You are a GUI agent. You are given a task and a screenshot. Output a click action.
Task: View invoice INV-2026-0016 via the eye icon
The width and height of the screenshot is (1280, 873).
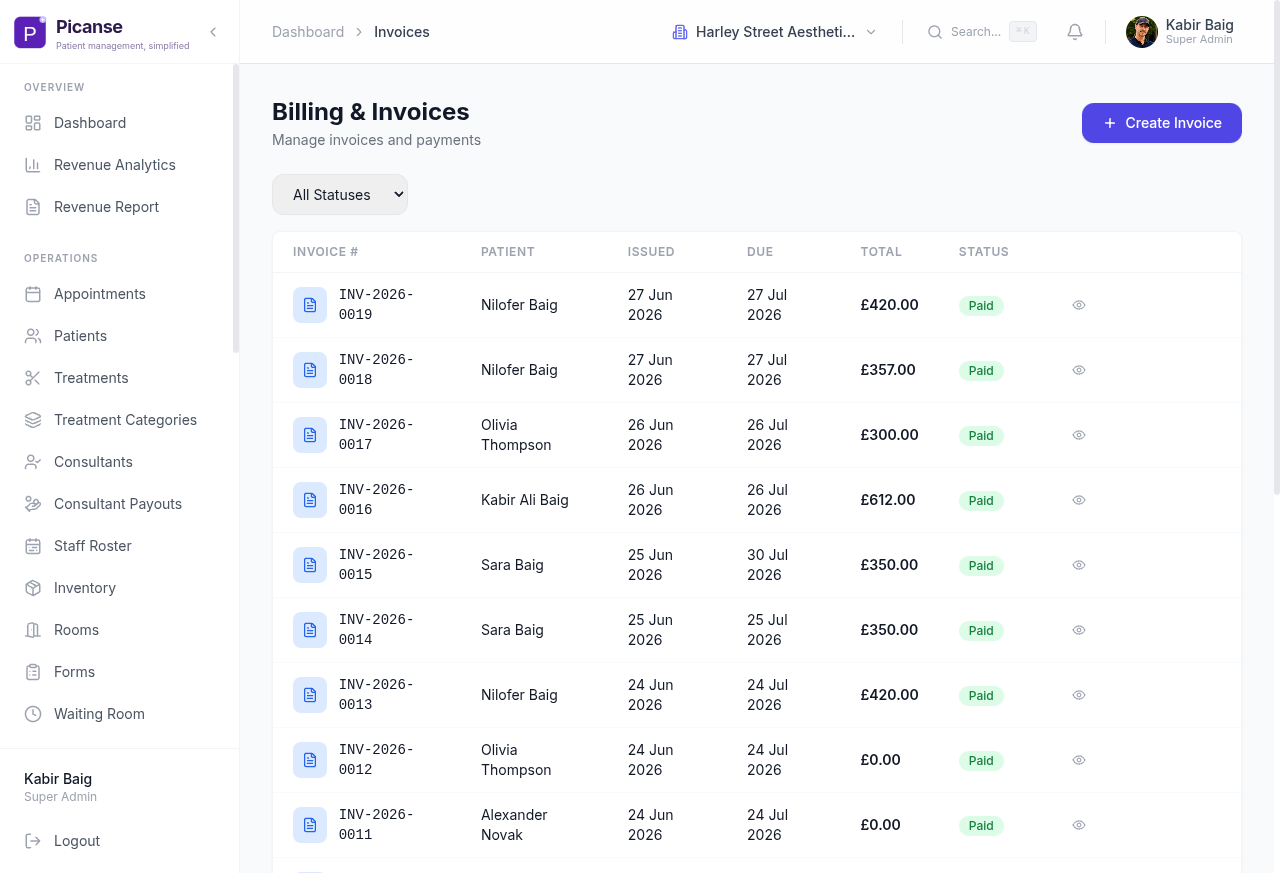click(x=1079, y=500)
